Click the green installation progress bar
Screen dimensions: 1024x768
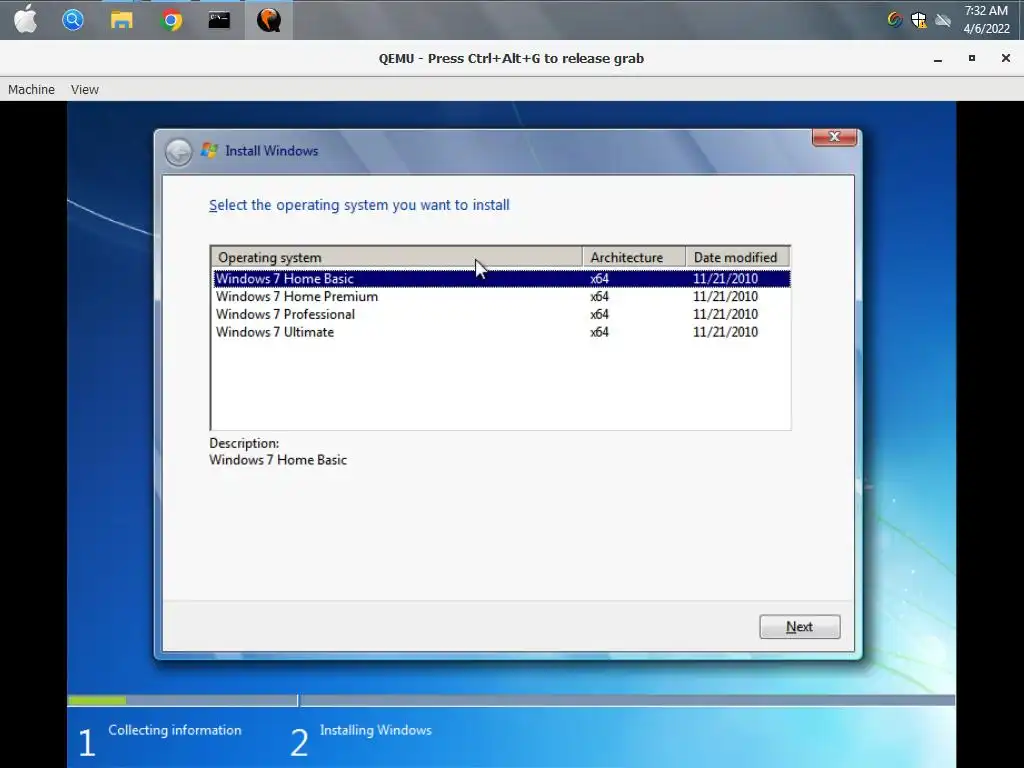[97, 701]
